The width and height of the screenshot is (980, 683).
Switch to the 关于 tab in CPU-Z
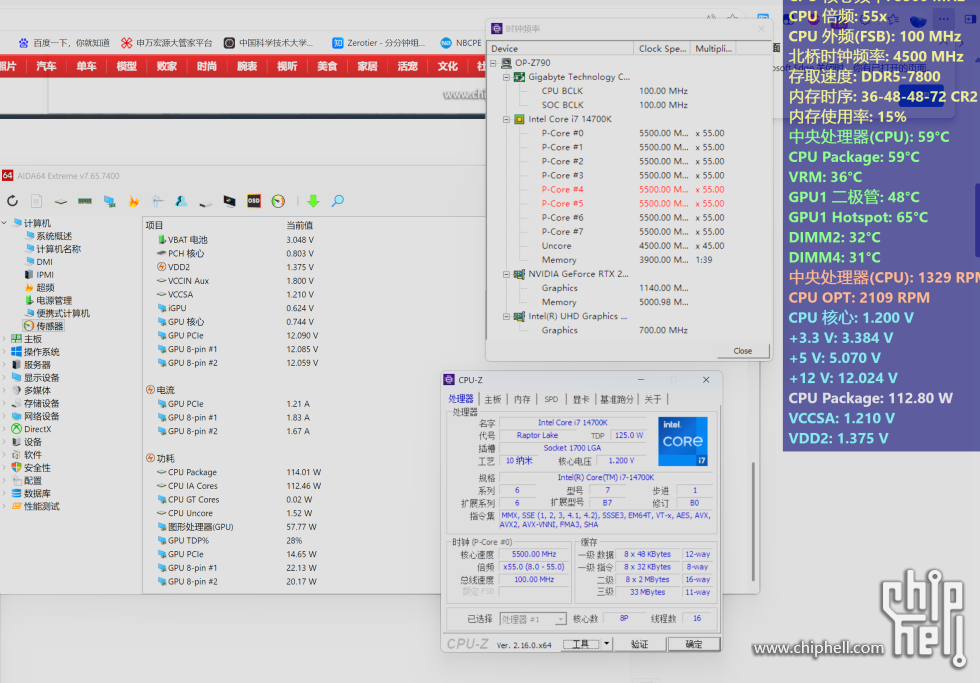click(652, 399)
